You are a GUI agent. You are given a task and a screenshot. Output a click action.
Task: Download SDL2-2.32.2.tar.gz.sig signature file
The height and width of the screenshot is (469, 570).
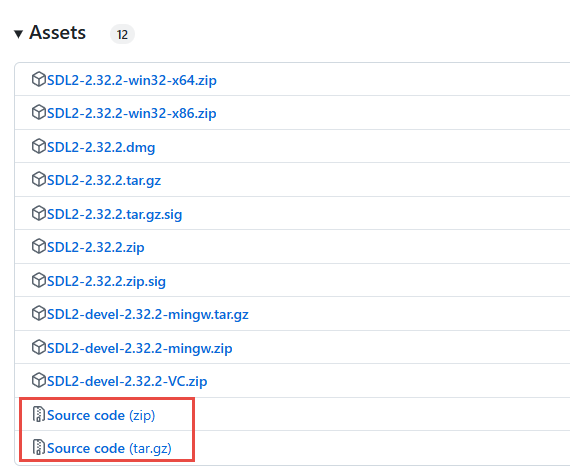pyautogui.click(x=115, y=214)
